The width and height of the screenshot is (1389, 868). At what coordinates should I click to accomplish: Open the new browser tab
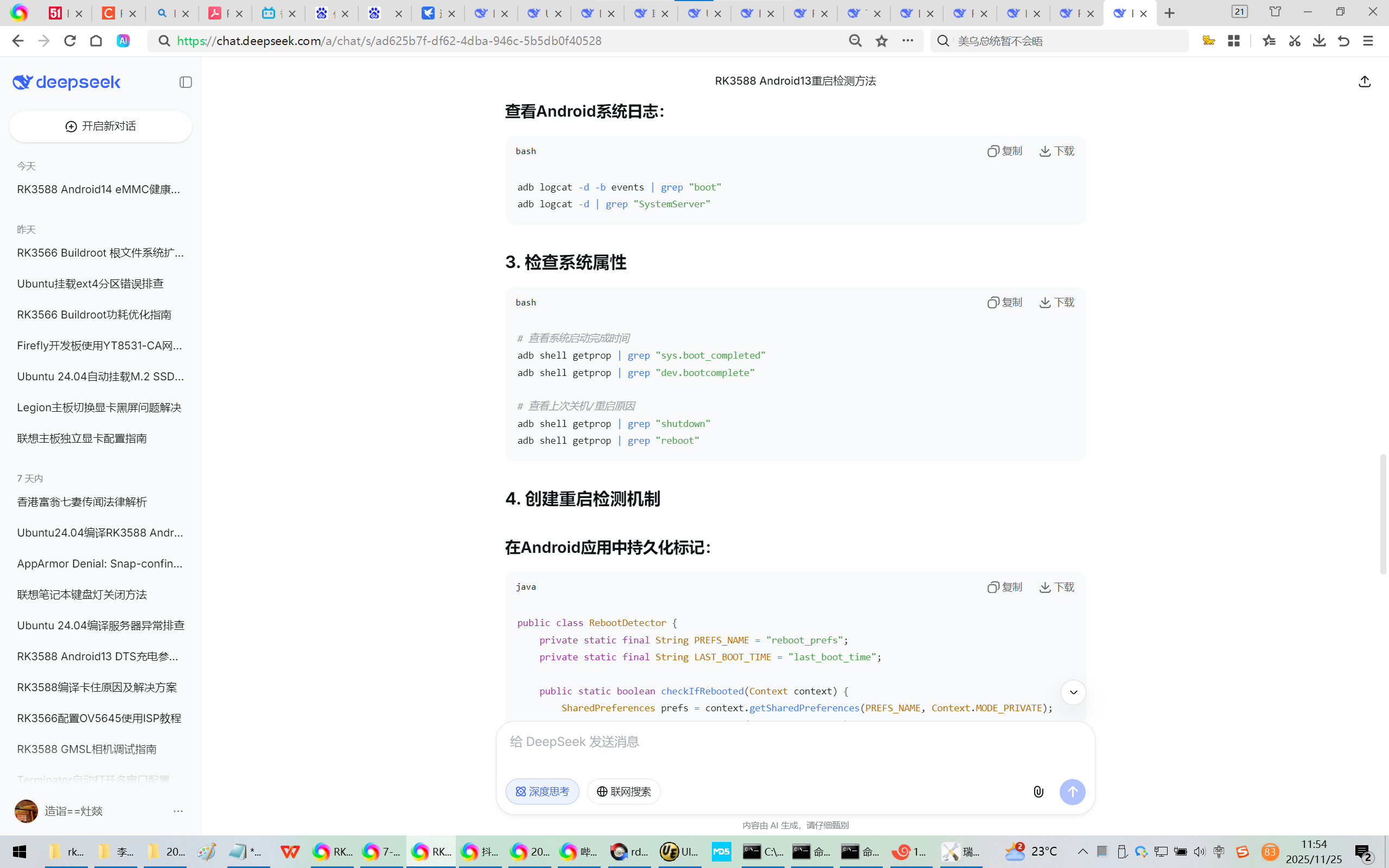coord(1169,12)
